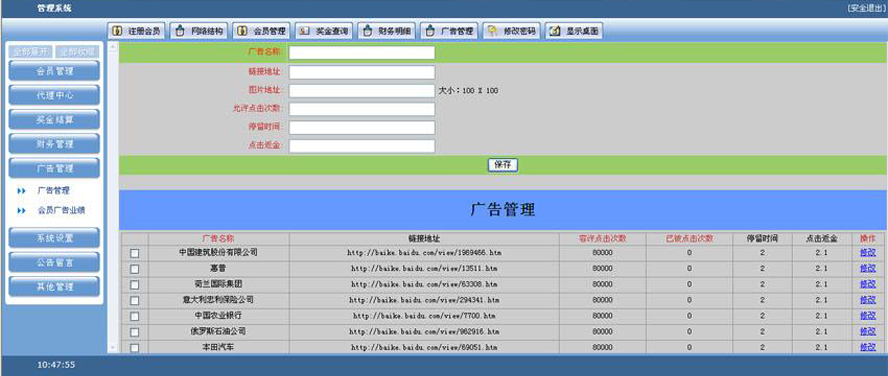888x376 pixels.
Task: Expand the 会员管理 sidebar section
Action: [54, 71]
